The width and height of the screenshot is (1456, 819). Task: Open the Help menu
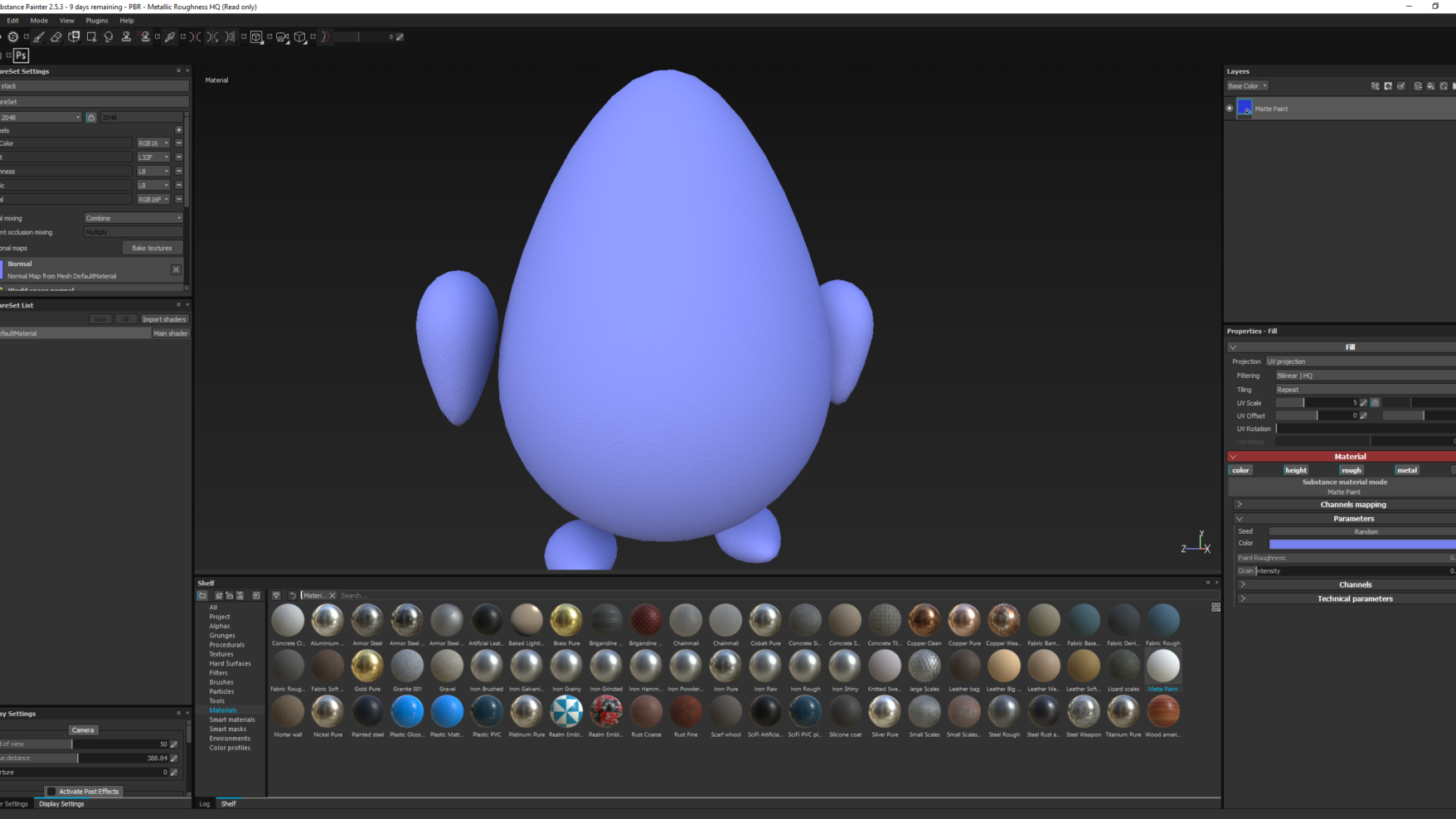[127, 20]
